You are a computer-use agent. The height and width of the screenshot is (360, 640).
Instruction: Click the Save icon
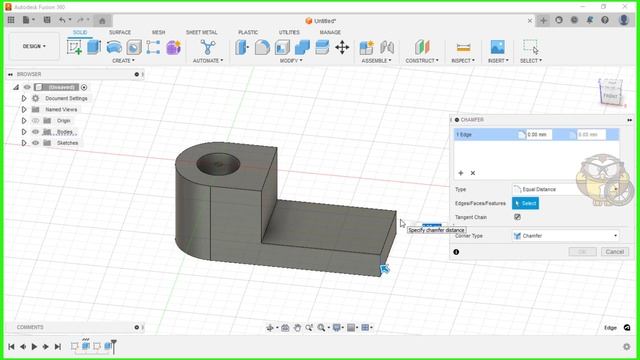click(47, 20)
